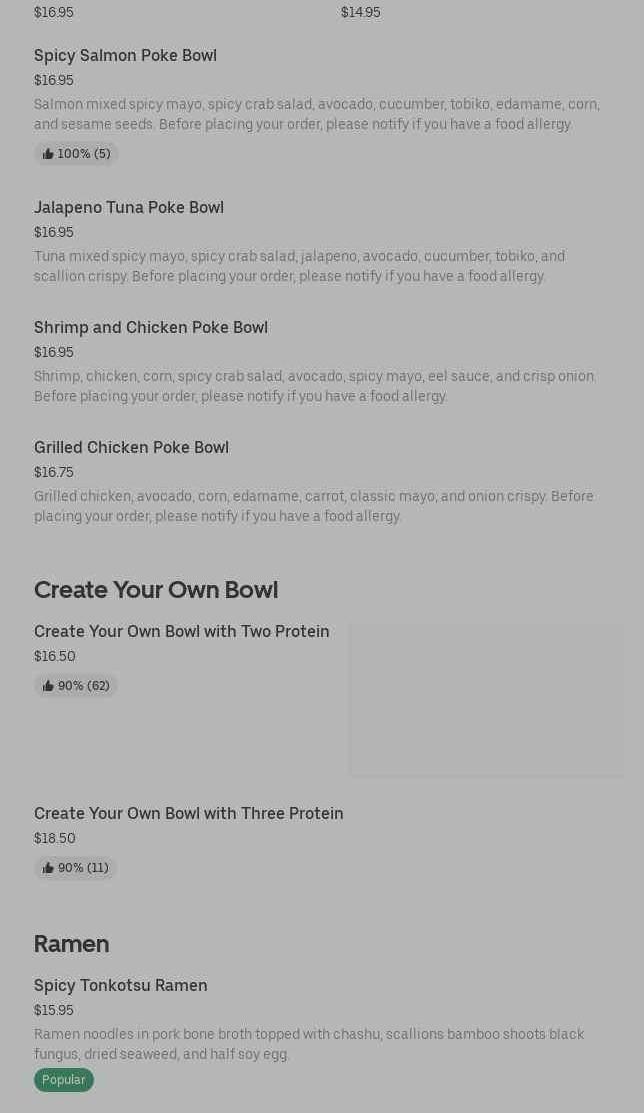644x1113 pixels.
Task: Click the Spicy Tonkotsu Ramen description text
Action: (x=309, y=1044)
